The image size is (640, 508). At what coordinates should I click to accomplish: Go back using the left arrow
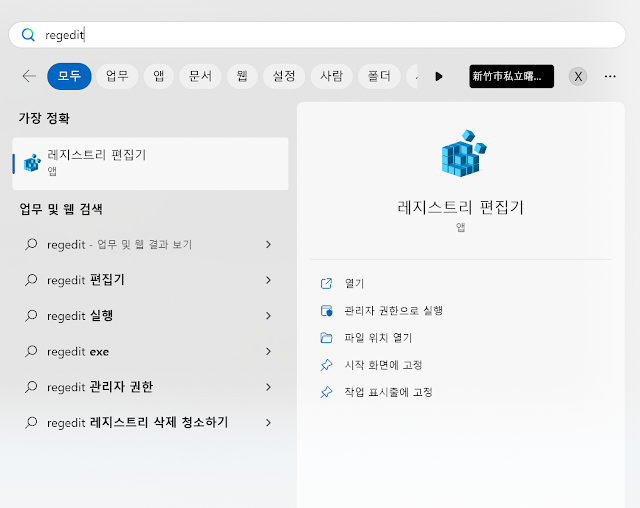pos(29,76)
